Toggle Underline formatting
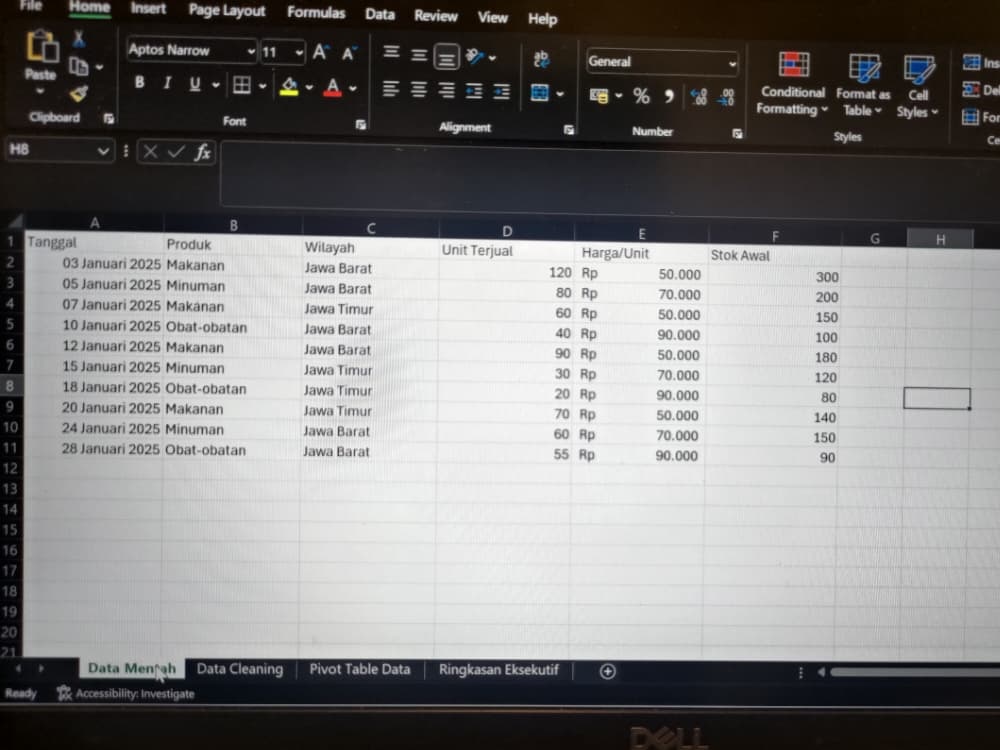The width and height of the screenshot is (1000, 750). click(x=195, y=84)
